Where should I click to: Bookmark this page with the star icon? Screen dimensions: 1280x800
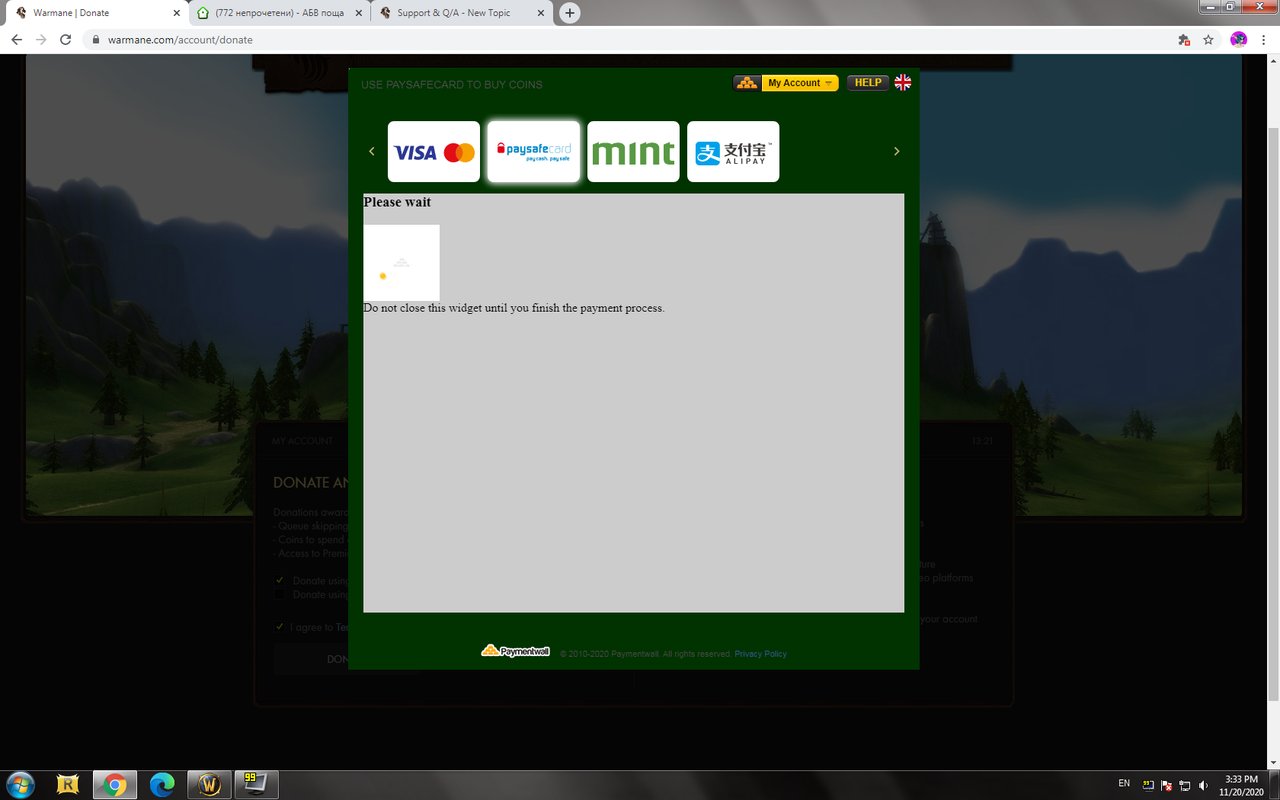click(1208, 40)
